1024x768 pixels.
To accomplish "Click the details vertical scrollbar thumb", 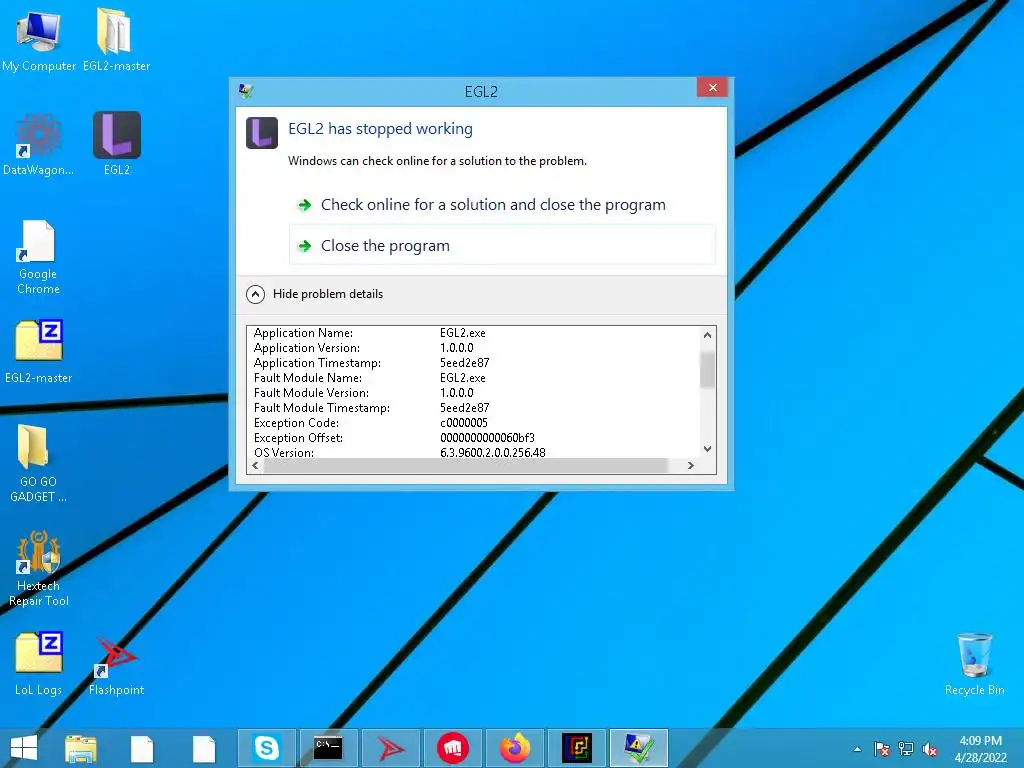I will click(x=707, y=370).
